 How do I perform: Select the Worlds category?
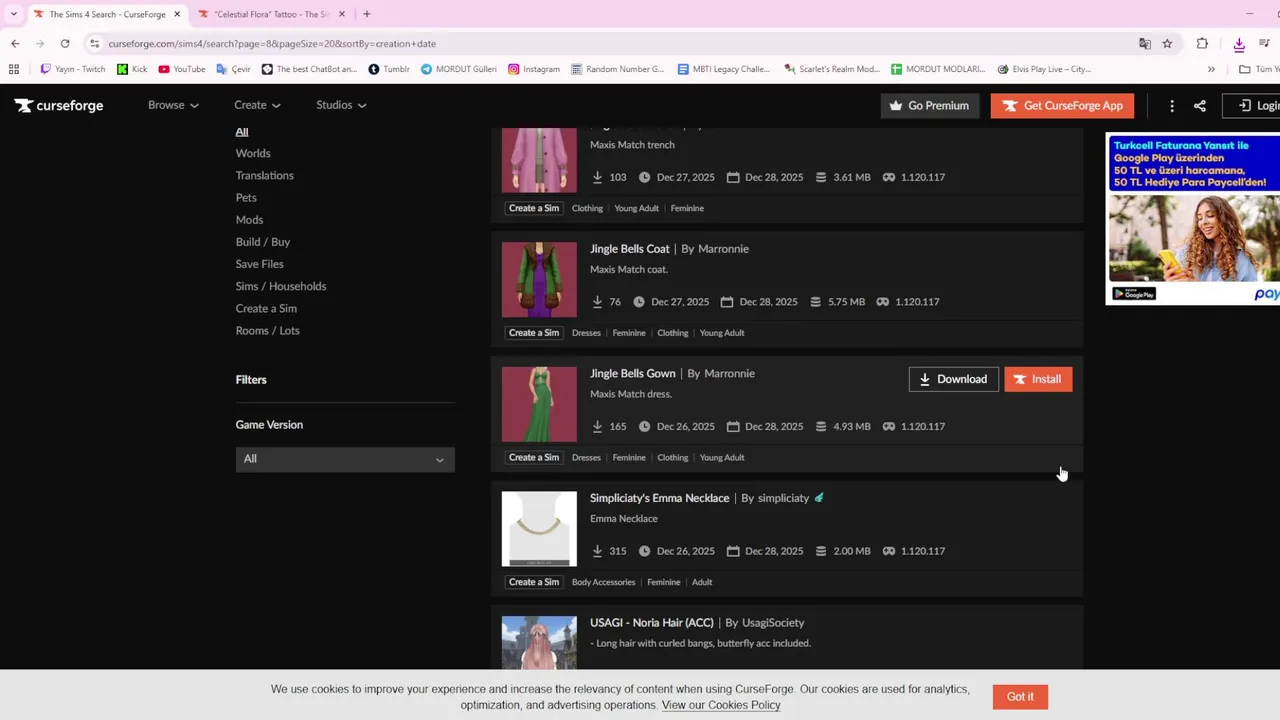tap(253, 153)
